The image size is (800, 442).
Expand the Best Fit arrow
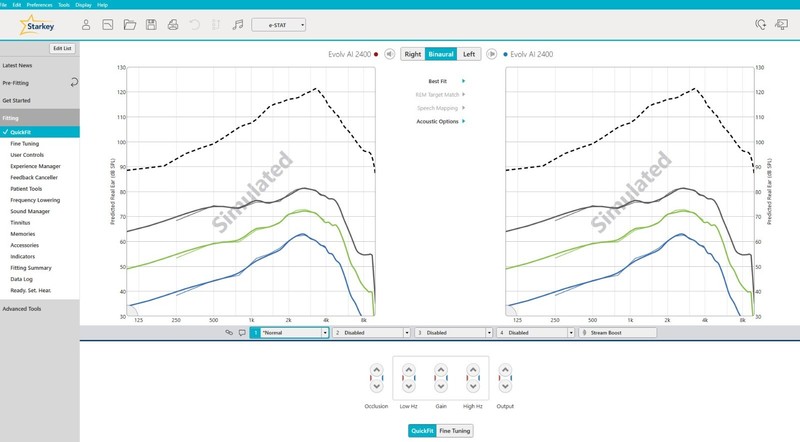463,81
